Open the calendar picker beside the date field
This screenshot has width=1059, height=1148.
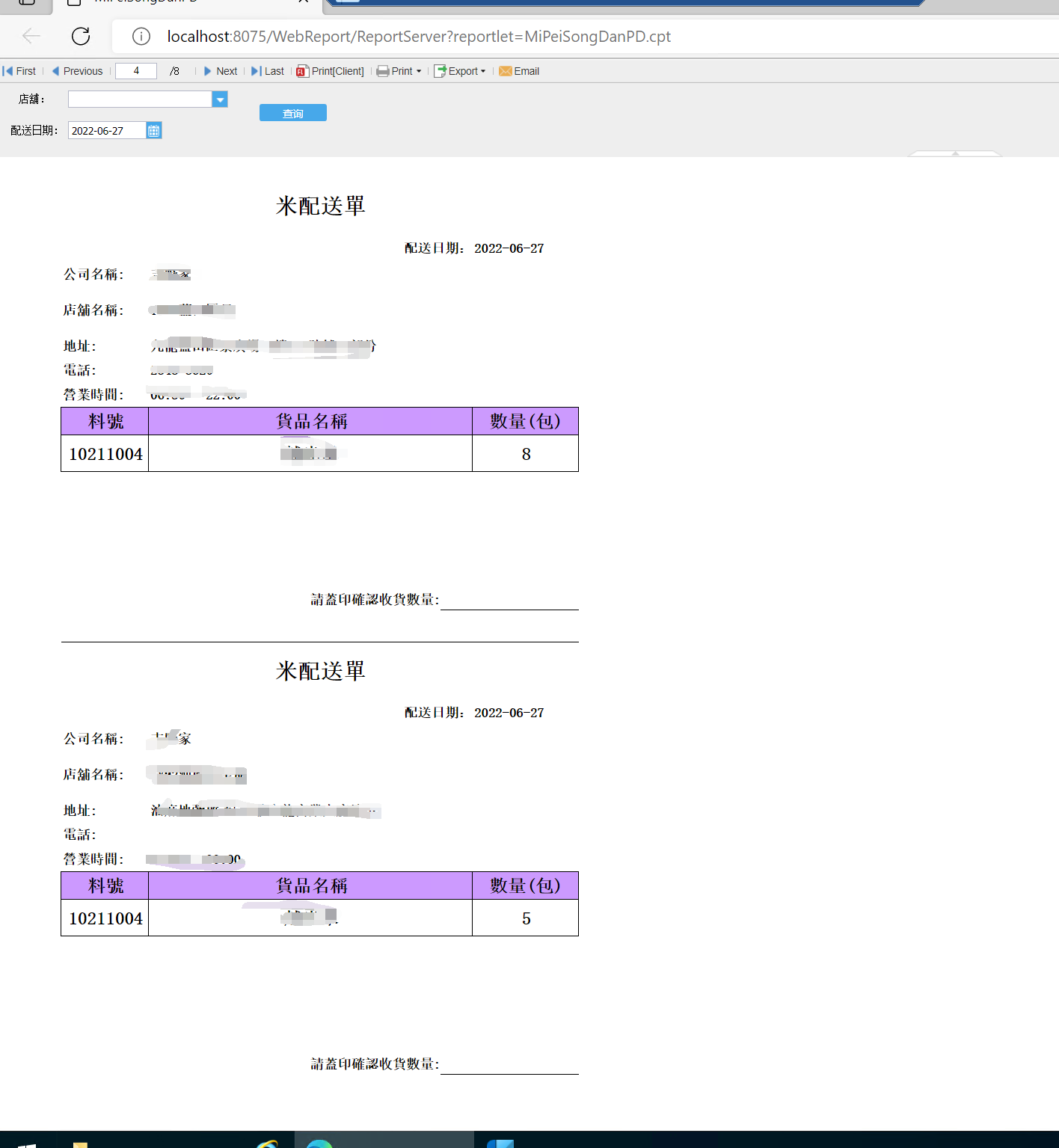(x=154, y=131)
